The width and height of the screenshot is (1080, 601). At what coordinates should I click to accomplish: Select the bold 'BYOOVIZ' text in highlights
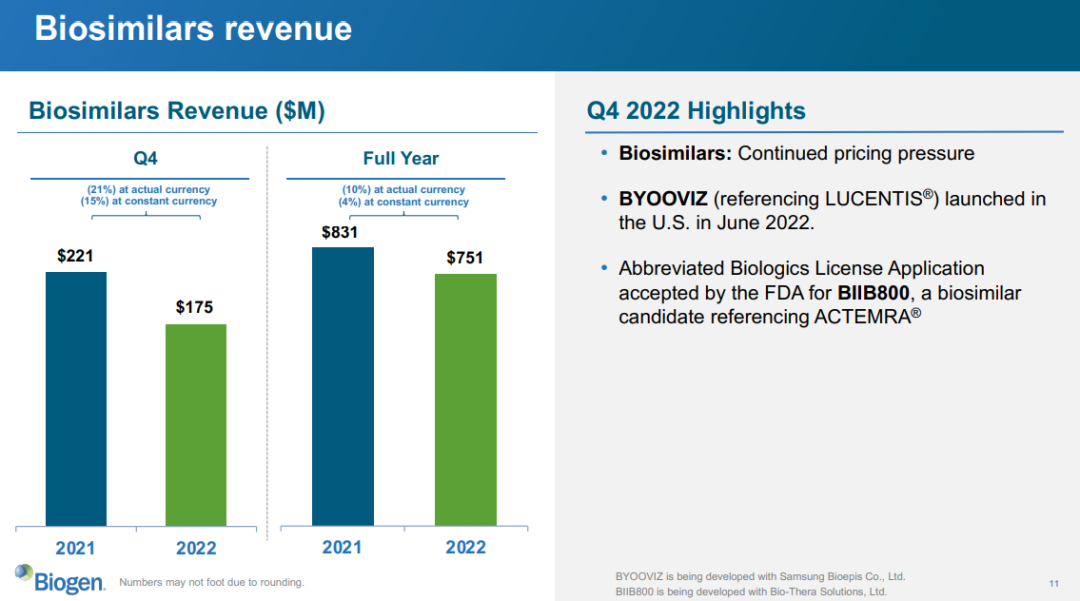coord(663,199)
